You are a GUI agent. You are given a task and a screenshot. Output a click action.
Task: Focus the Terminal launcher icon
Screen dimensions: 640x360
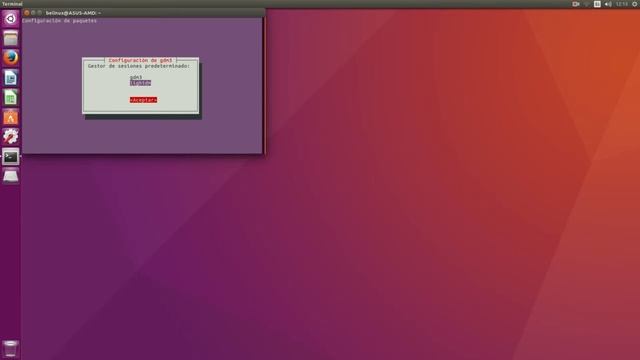pyautogui.click(x=11, y=156)
